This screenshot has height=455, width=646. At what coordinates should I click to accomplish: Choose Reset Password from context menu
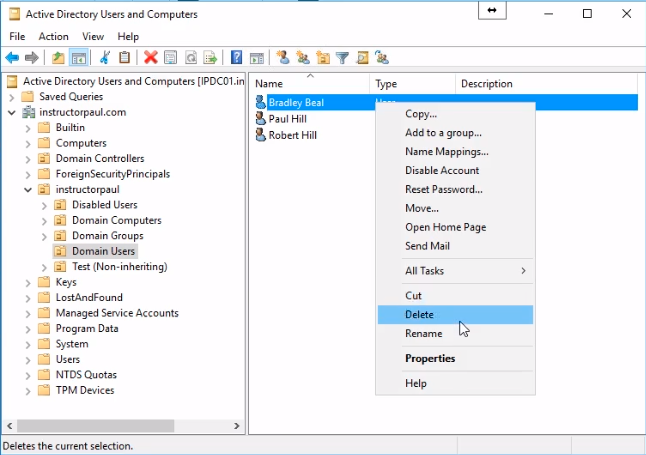pos(455,189)
